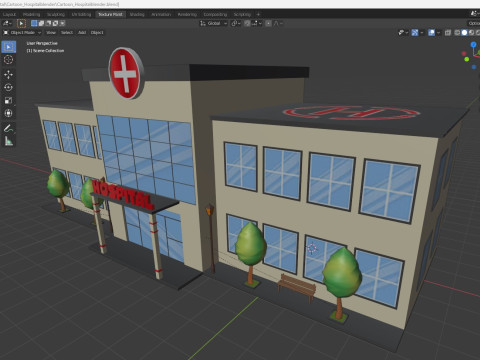Switch to Shading workspace tab
This screenshot has height=360, width=480.
click(x=137, y=14)
